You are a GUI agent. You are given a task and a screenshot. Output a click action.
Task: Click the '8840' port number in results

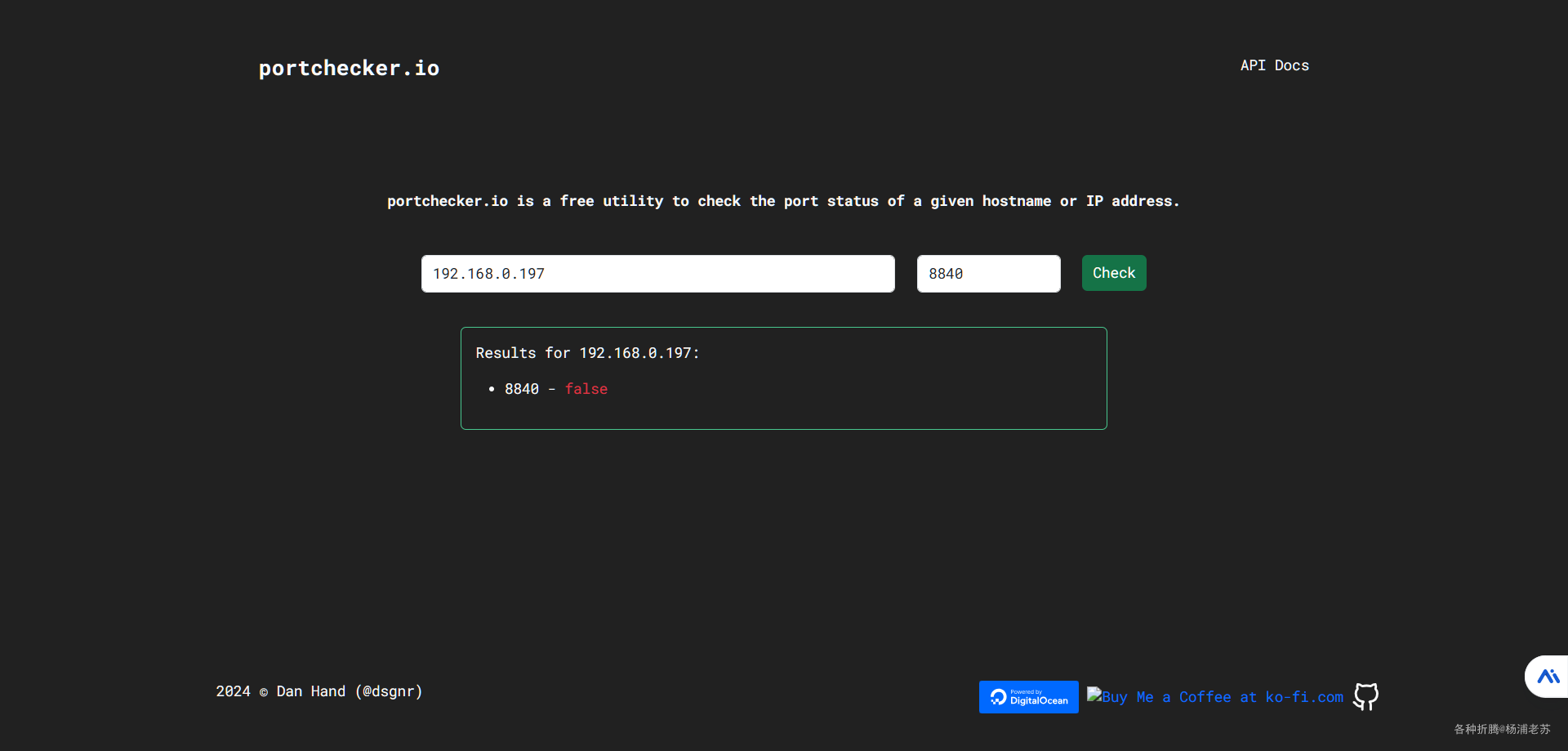tap(522, 389)
